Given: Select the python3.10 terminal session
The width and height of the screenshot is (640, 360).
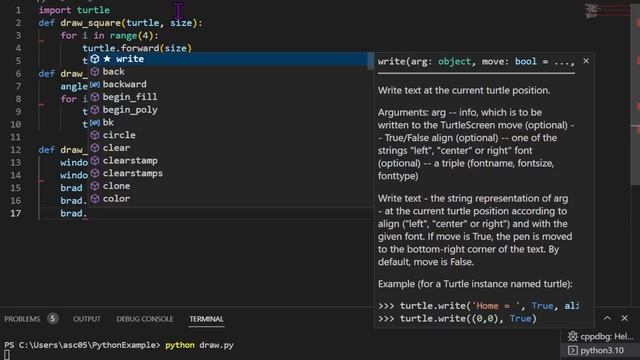Looking at the screenshot, I should 601,350.
